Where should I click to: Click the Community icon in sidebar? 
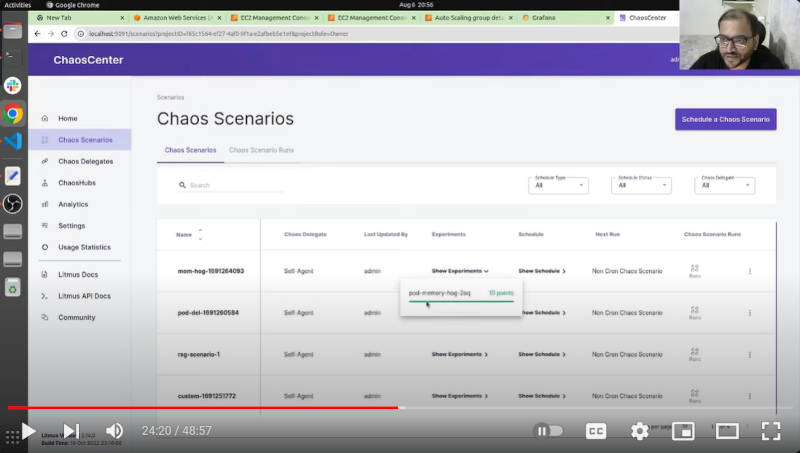point(45,317)
